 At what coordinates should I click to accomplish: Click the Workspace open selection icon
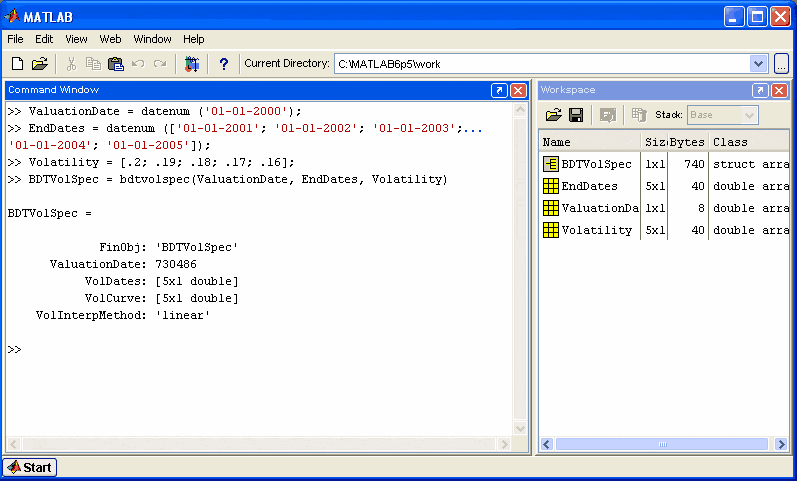point(608,115)
